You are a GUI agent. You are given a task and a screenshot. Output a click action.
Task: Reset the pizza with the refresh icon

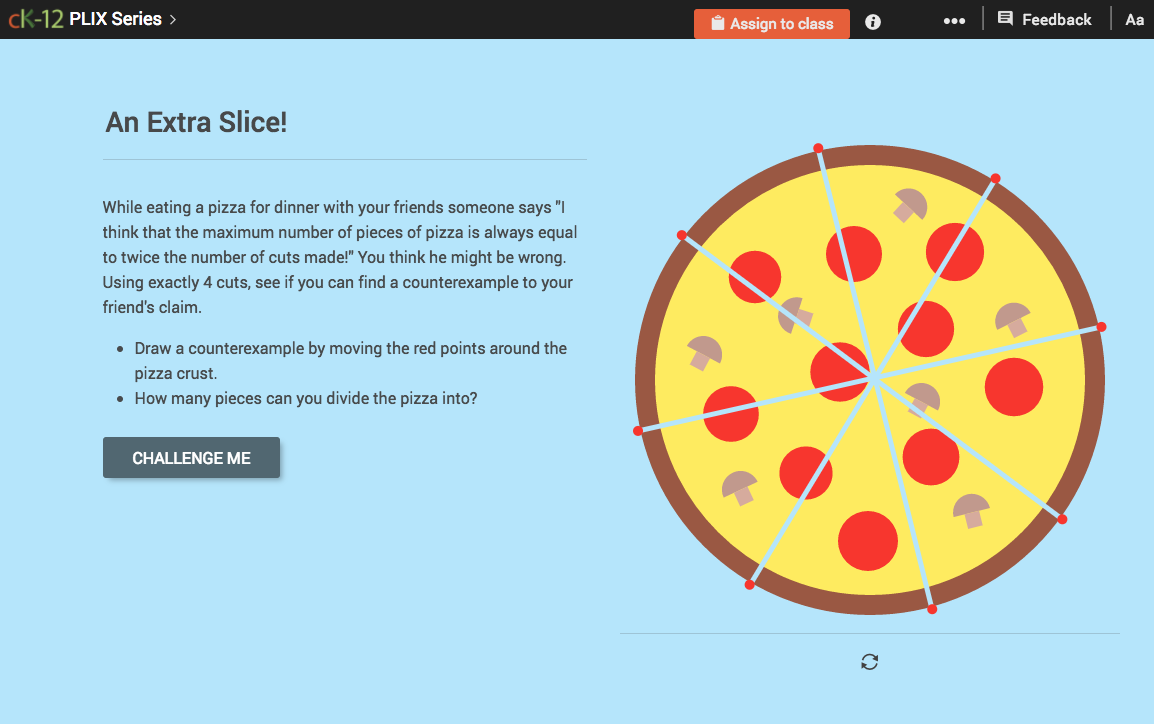(x=870, y=661)
